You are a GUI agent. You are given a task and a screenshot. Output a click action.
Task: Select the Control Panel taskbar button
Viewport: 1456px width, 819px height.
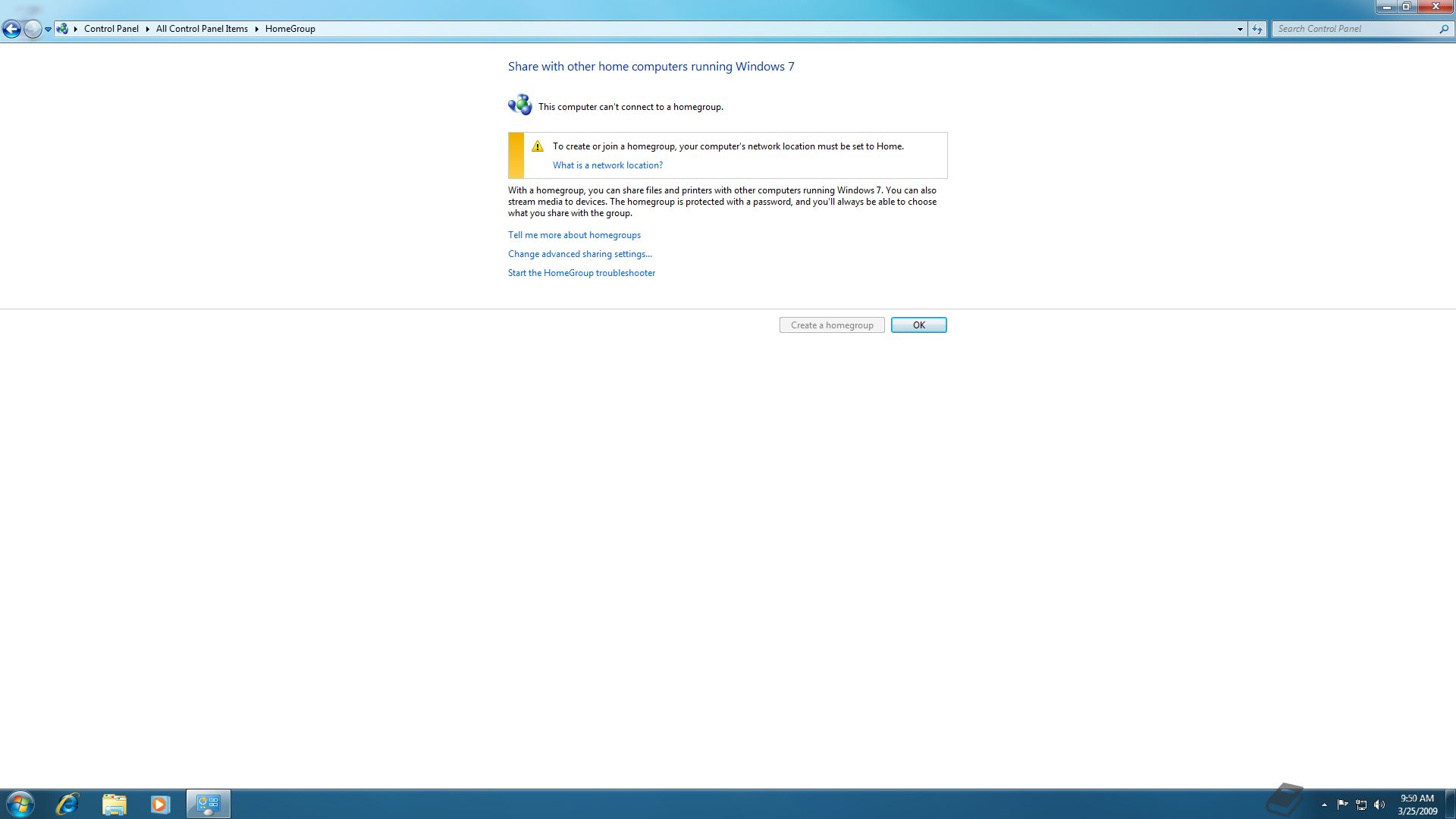209,804
